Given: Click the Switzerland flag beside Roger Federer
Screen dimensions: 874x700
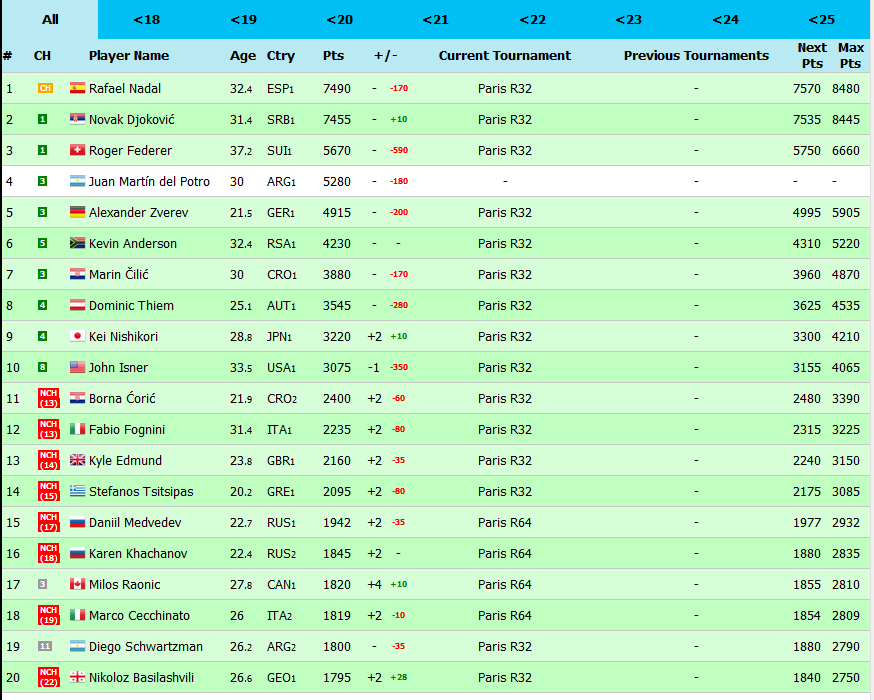Looking at the screenshot, I should tap(77, 150).
